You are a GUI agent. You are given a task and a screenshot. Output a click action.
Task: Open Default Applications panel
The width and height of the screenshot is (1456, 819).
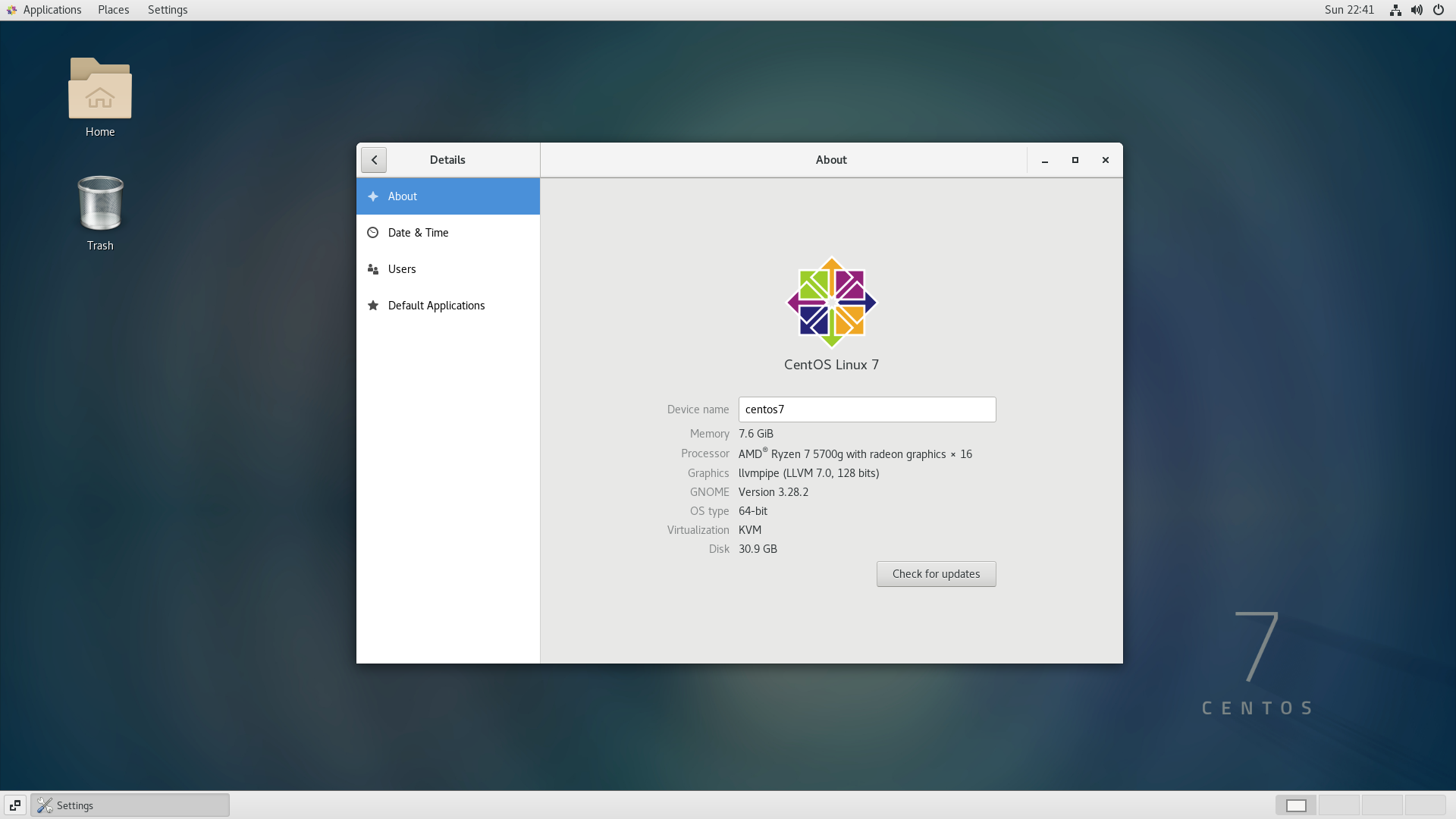coord(447,306)
